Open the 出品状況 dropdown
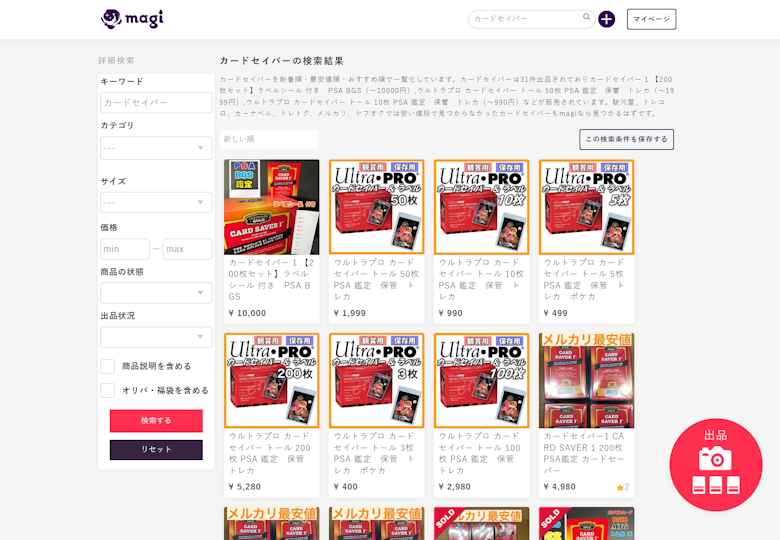The image size is (780, 540). (156, 337)
